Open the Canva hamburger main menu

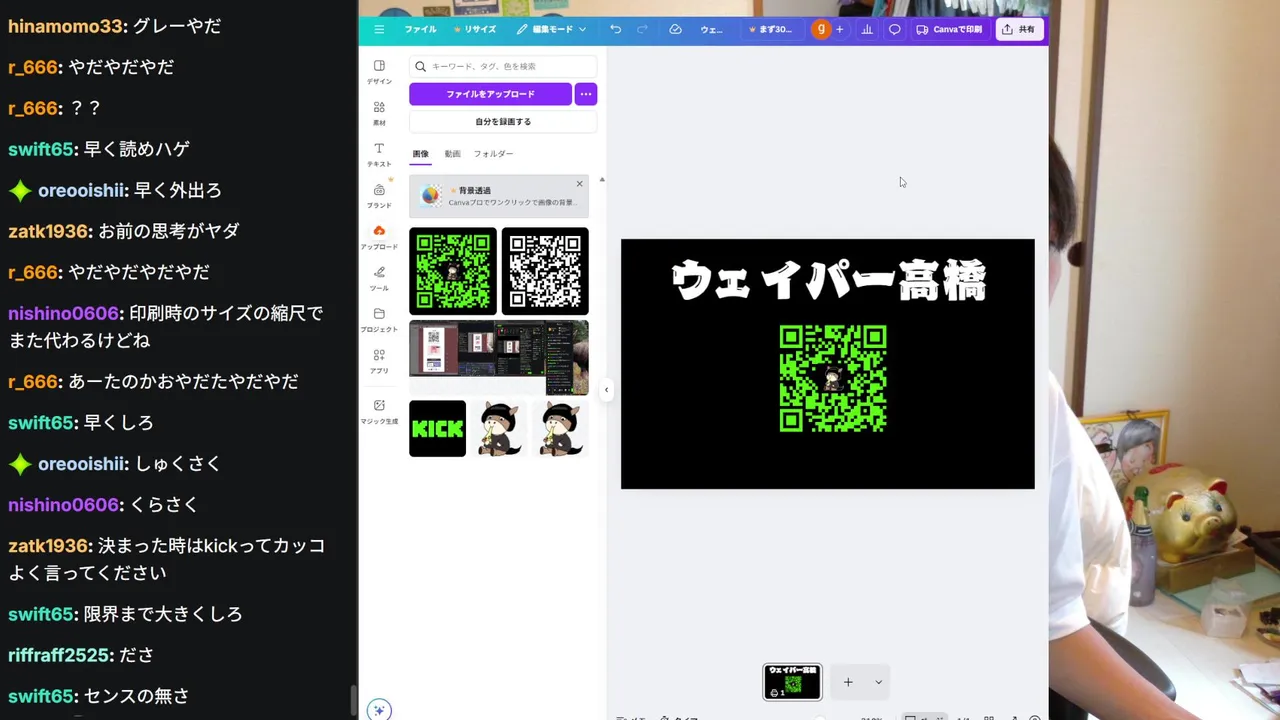click(x=379, y=29)
